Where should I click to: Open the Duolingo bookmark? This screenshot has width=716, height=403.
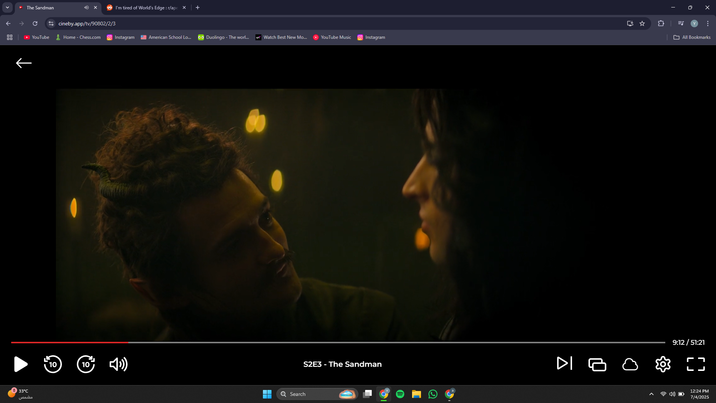click(x=223, y=37)
